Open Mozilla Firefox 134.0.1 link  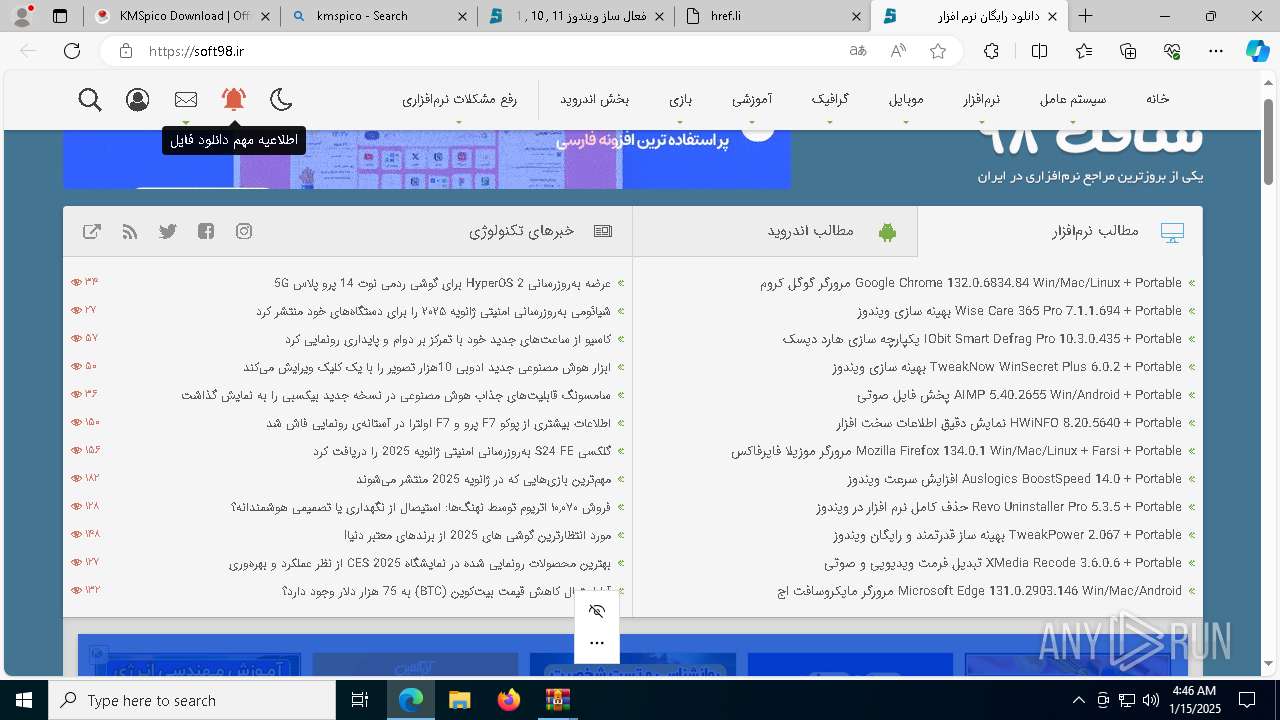[x=957, y=451]
